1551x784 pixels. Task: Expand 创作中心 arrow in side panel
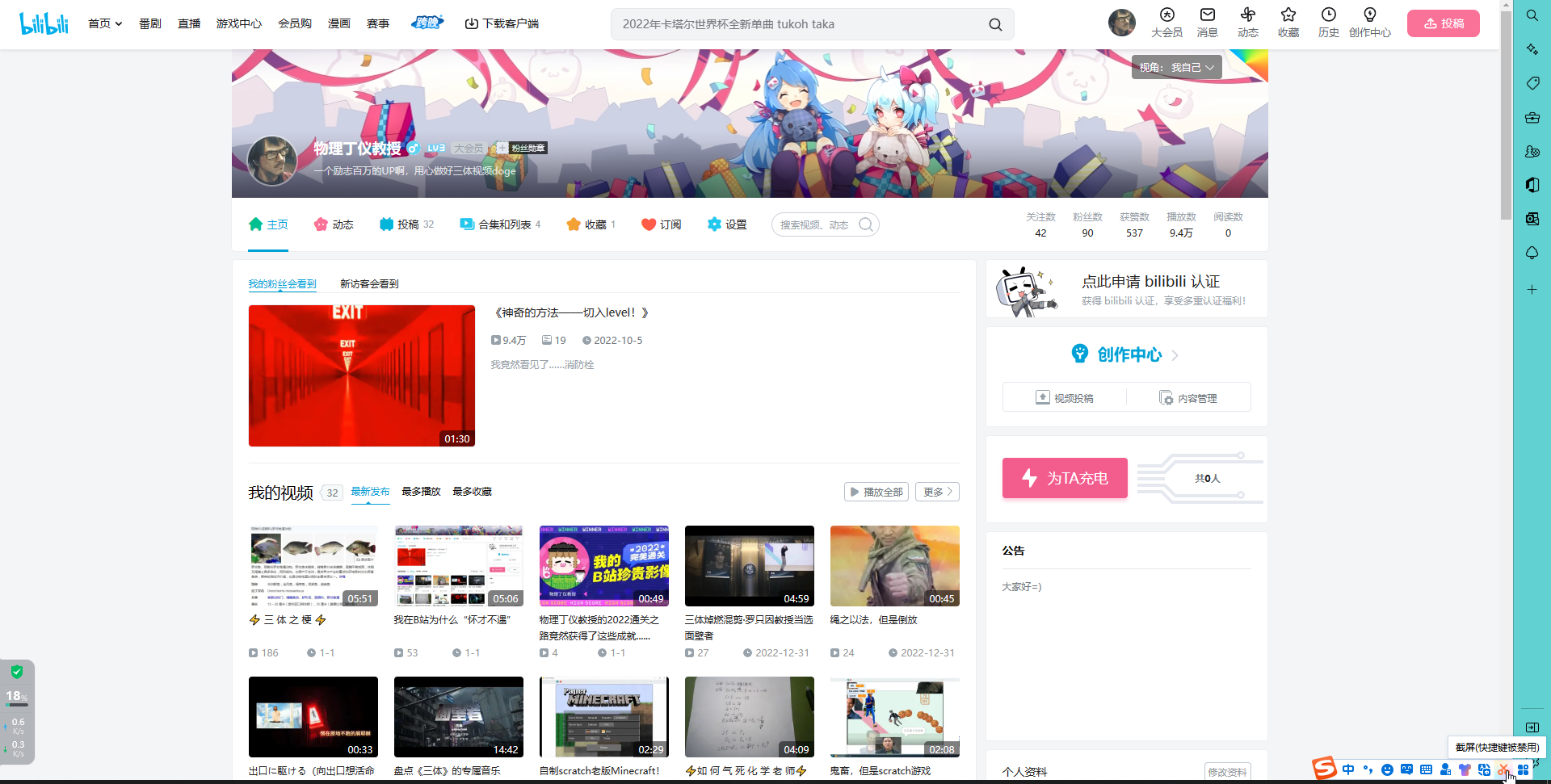pyautogui.click(x=1175, y=355)
